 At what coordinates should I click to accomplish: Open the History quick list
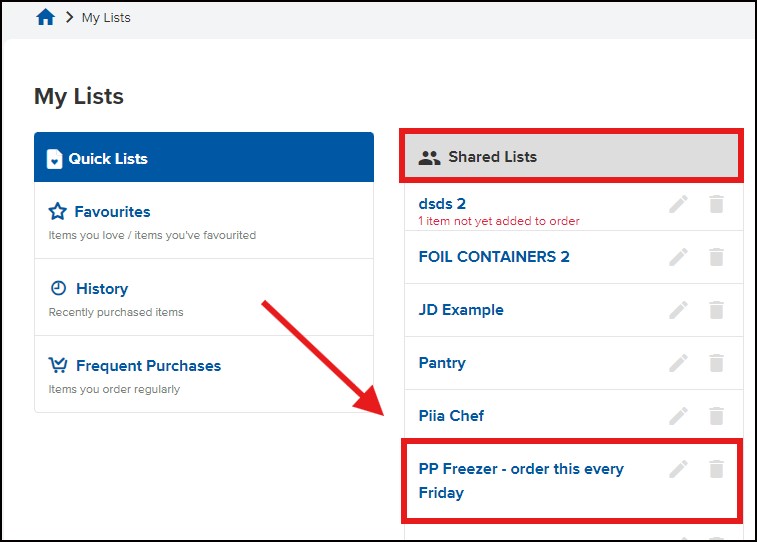click(101, 289)
